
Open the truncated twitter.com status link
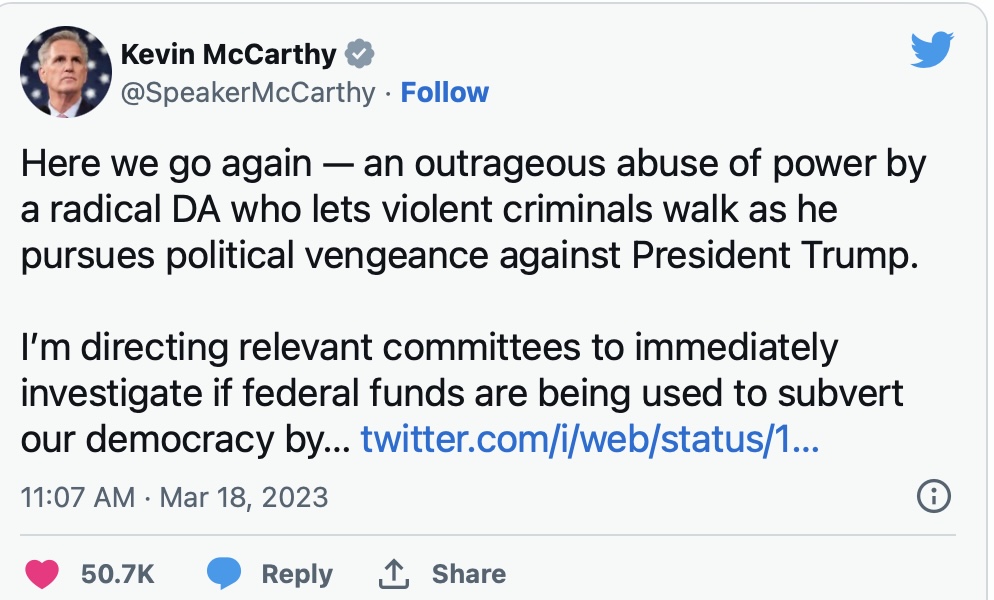click(590, 439)
